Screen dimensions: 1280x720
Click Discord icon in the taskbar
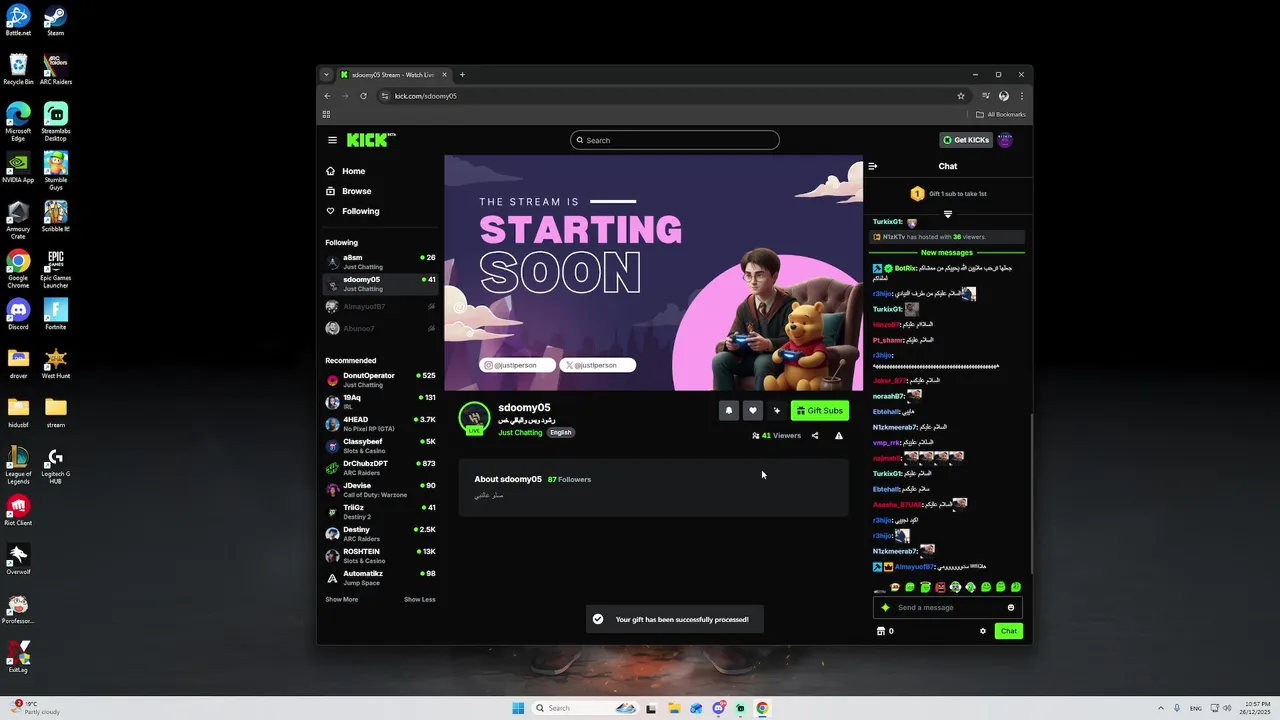coord(718,708)
